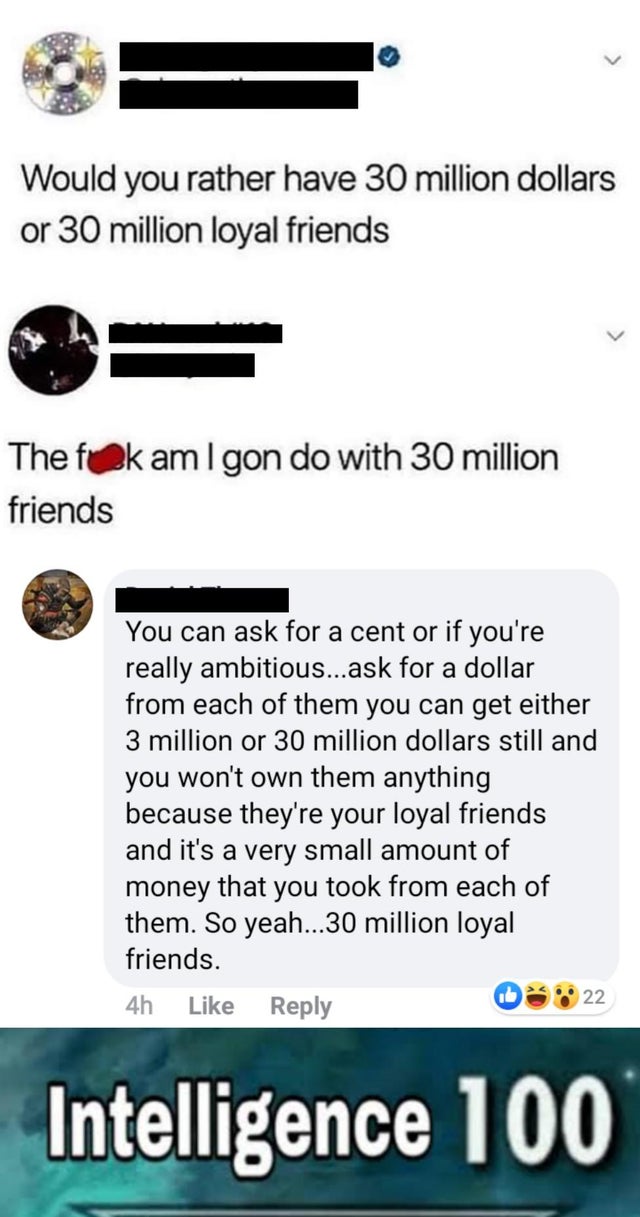The height and width of the screenshot is (1217, 640).
Task: Click the redacted first tweet username
Action: pos(247,57)
